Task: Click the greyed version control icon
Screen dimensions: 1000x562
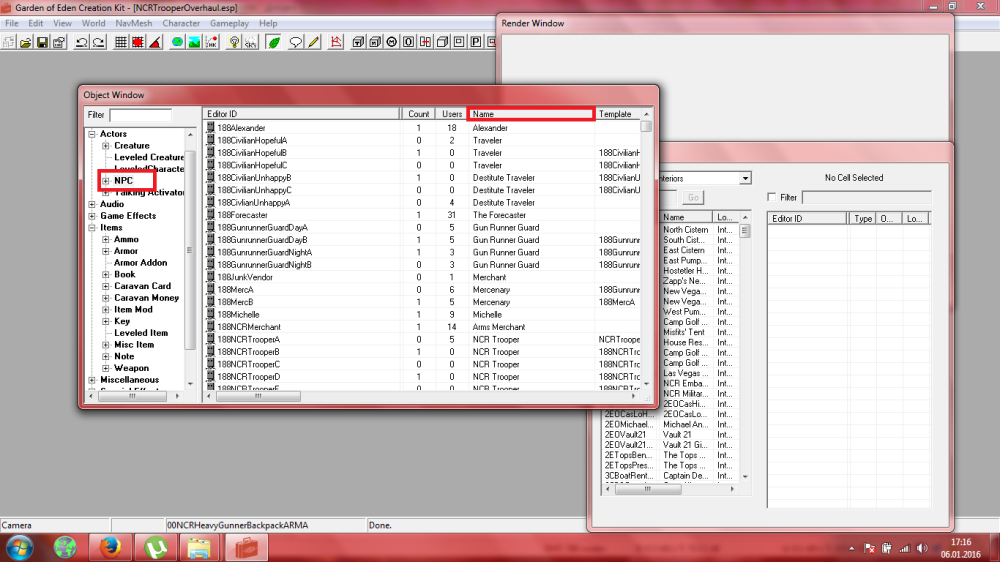Action: [9, 43]
